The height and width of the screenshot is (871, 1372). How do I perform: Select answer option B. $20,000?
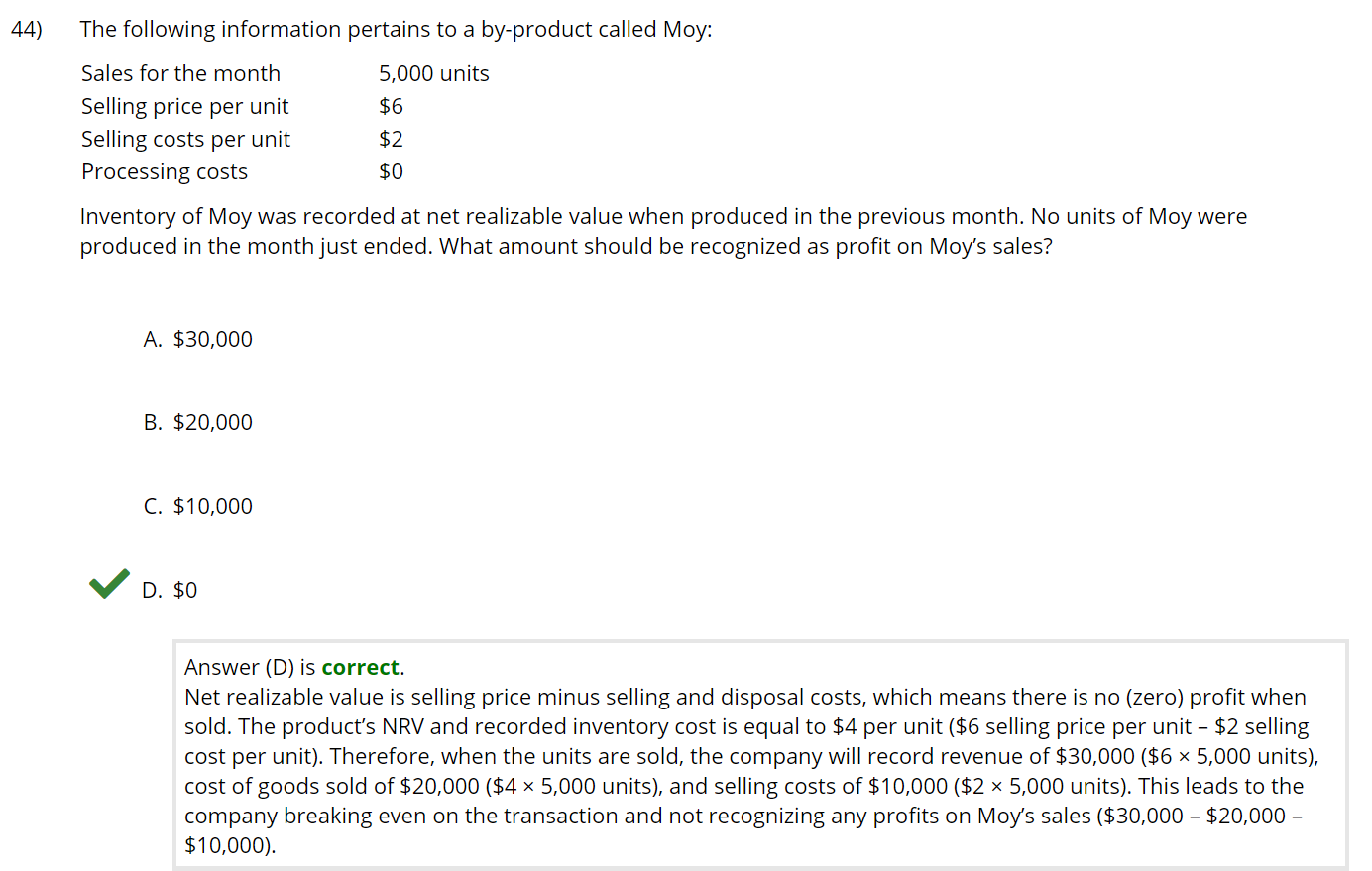(197, 422)
